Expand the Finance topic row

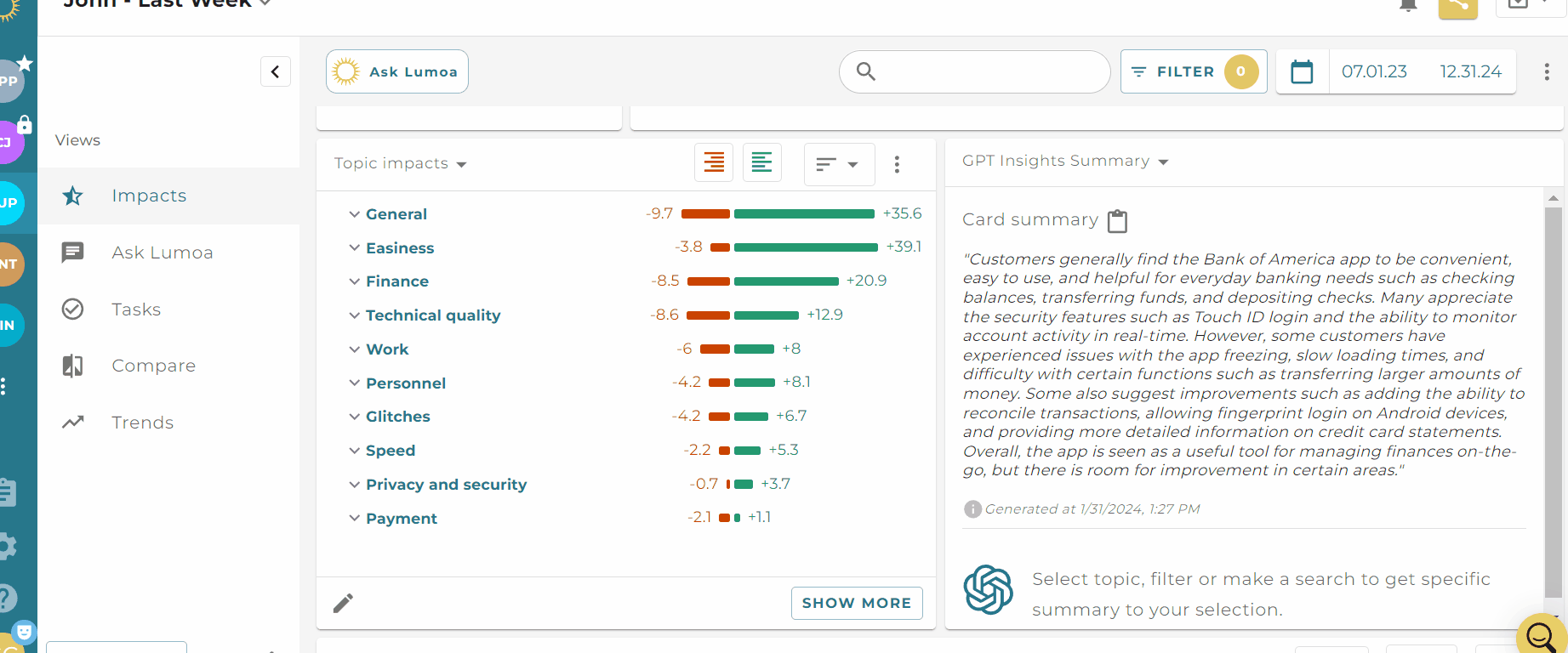click(x=354, y=281)
